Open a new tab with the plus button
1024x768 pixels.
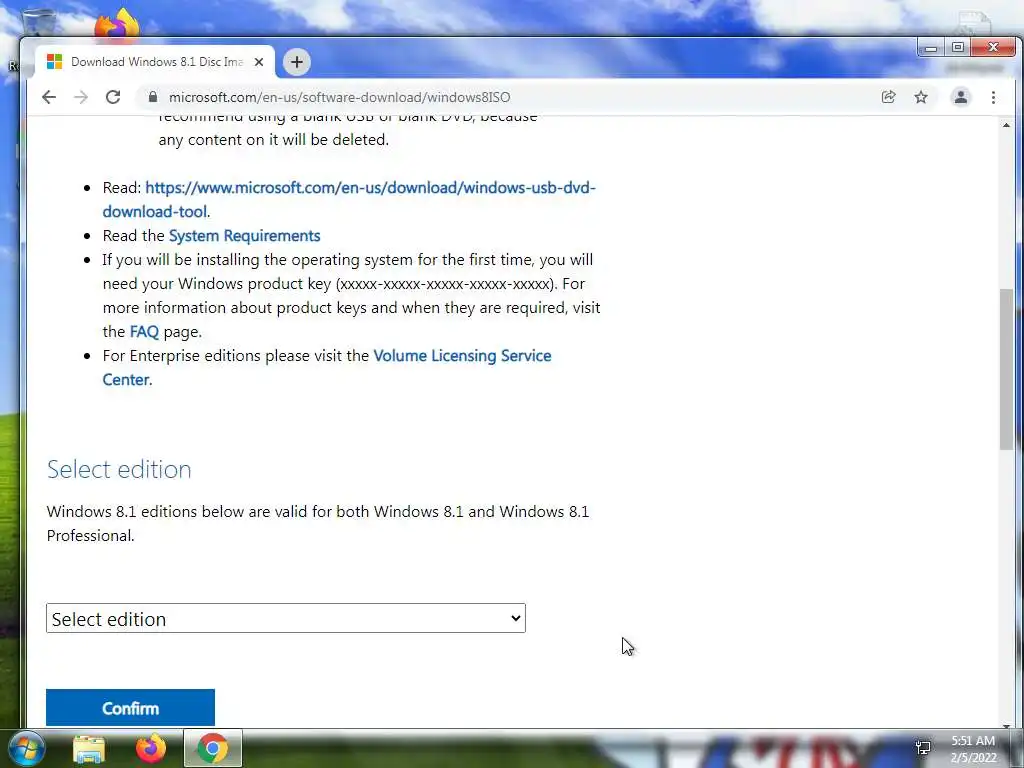pyautogui.click(x=296, y=62)
